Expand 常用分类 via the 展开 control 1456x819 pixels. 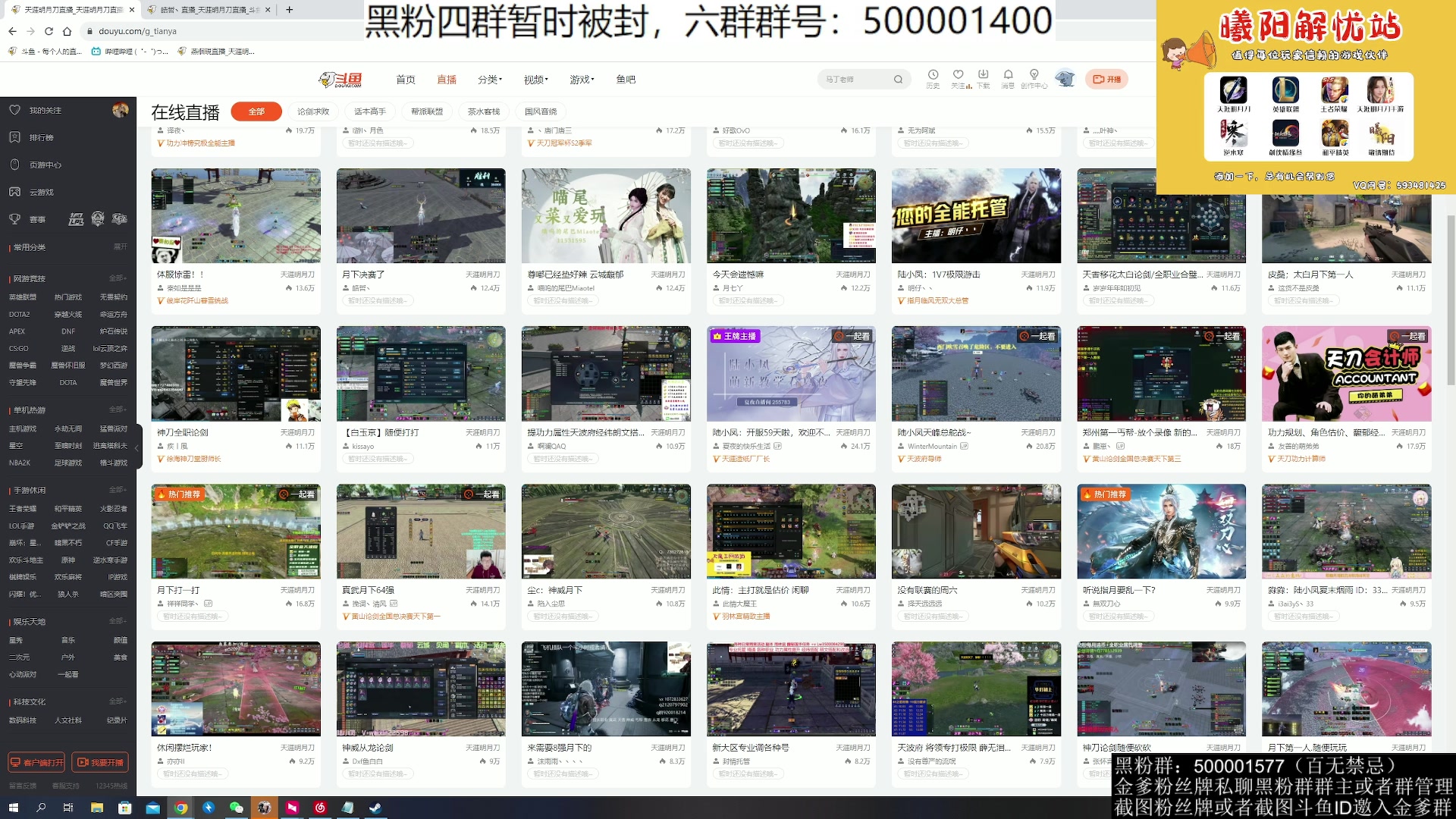(122, 246)
